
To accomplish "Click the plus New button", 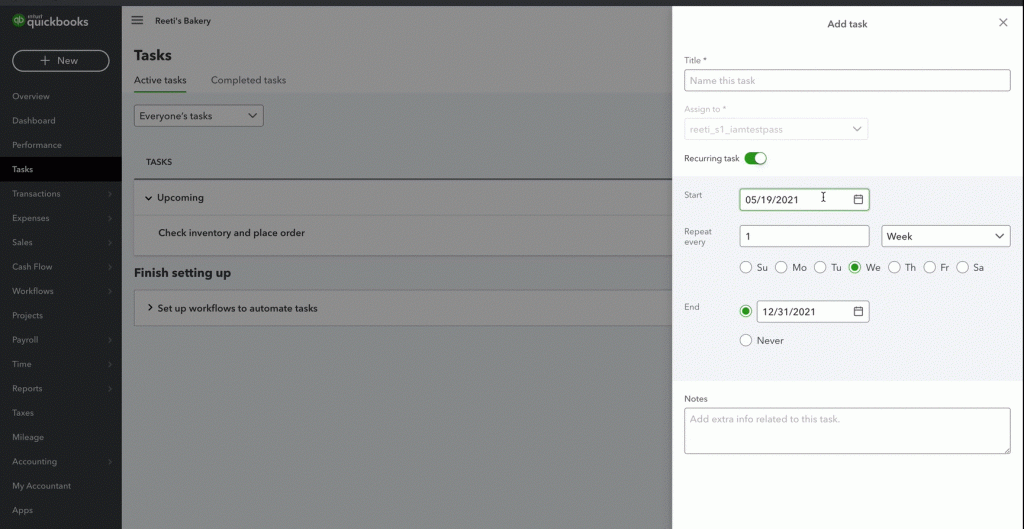I will pos(61,61).
